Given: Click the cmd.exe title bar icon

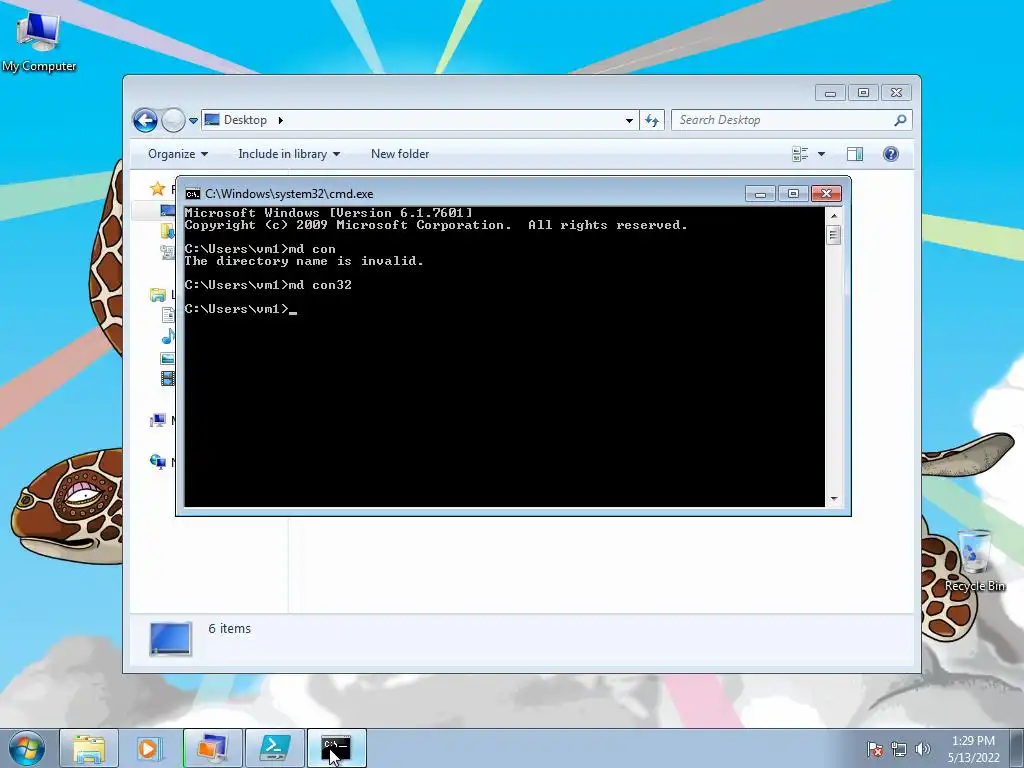Looking at the screenshot, I should click(x=193, y=194).
